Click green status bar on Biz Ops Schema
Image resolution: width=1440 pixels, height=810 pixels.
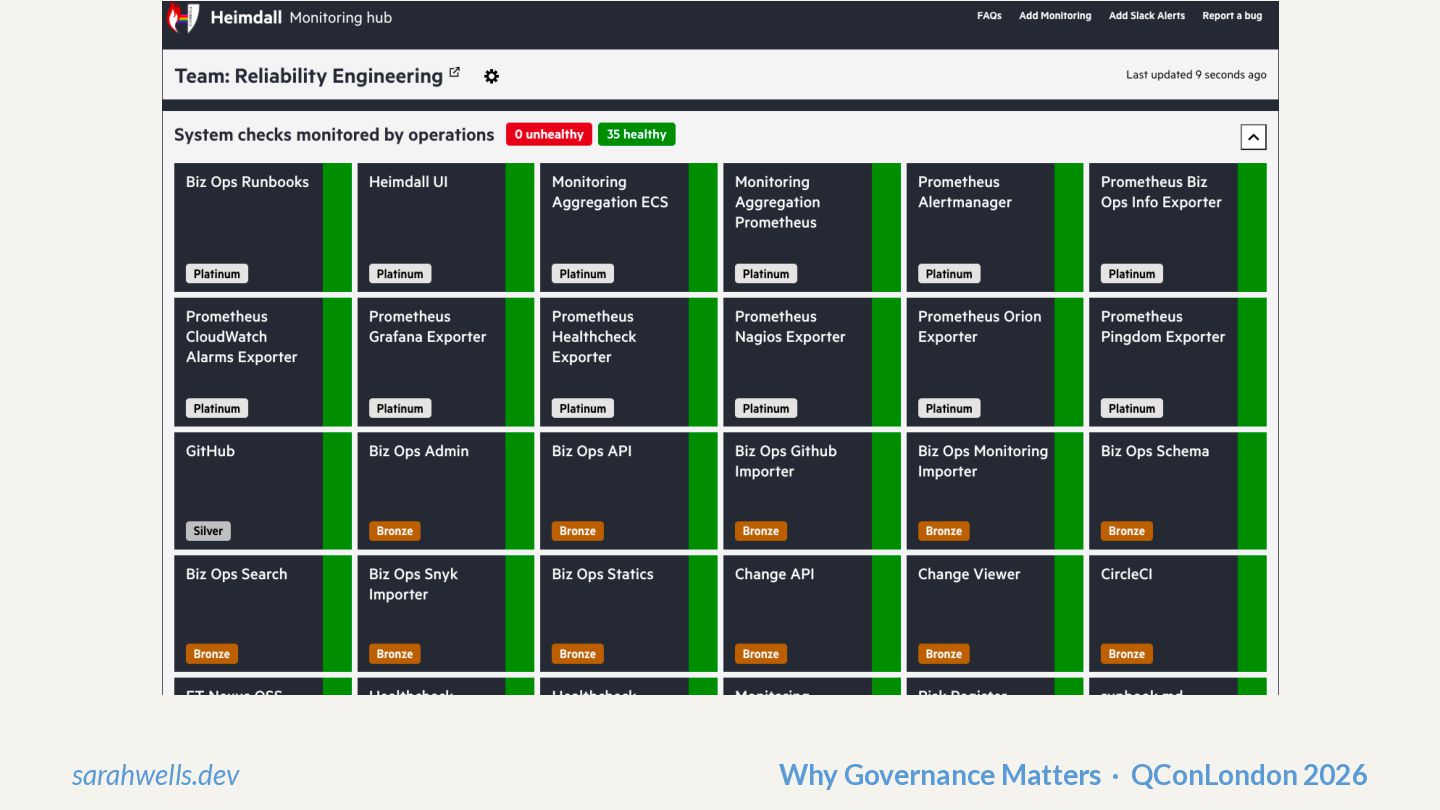coord(1252,491)
